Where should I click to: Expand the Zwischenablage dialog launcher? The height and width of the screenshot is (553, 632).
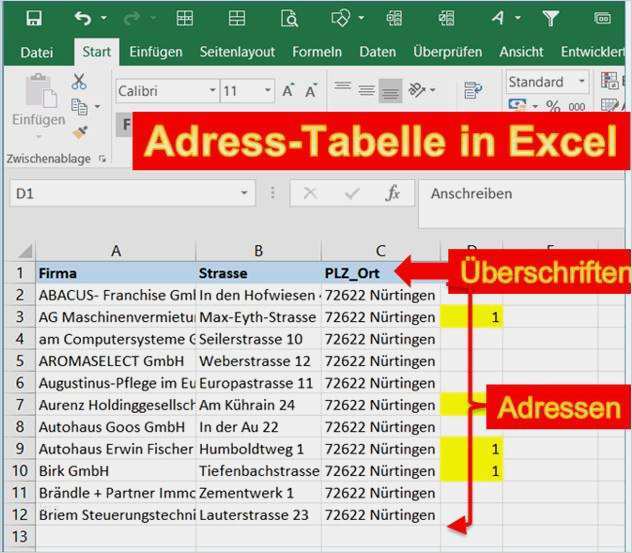[102, 159]
